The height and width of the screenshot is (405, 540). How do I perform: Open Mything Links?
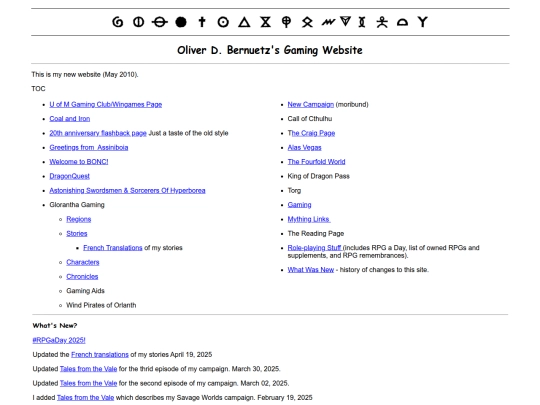(x=309, y=219)
